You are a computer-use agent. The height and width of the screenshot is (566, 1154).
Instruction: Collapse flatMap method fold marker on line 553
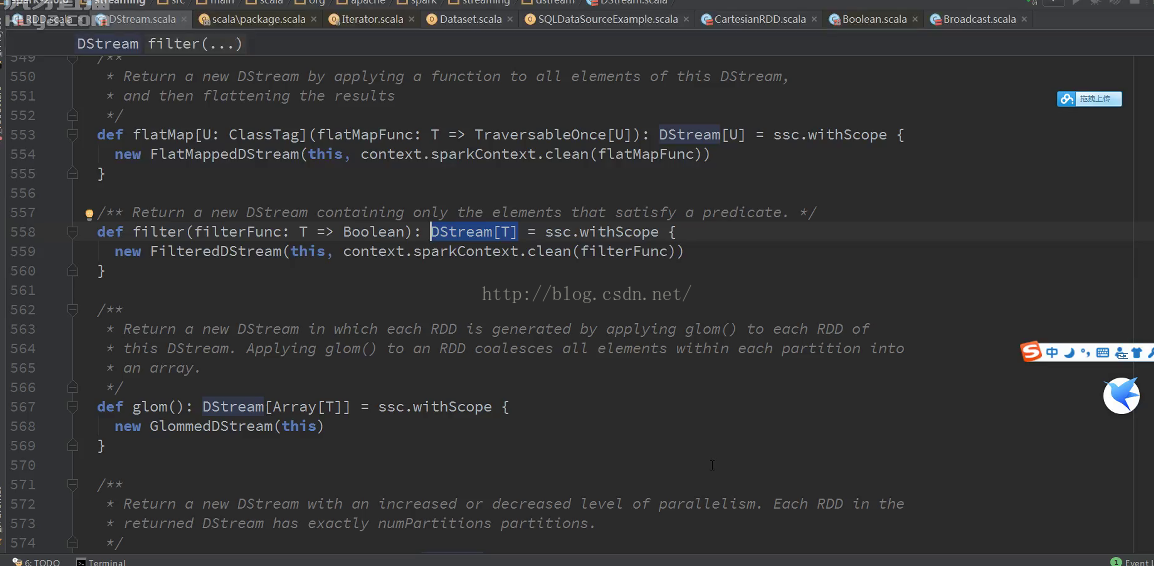click(72, 135)
